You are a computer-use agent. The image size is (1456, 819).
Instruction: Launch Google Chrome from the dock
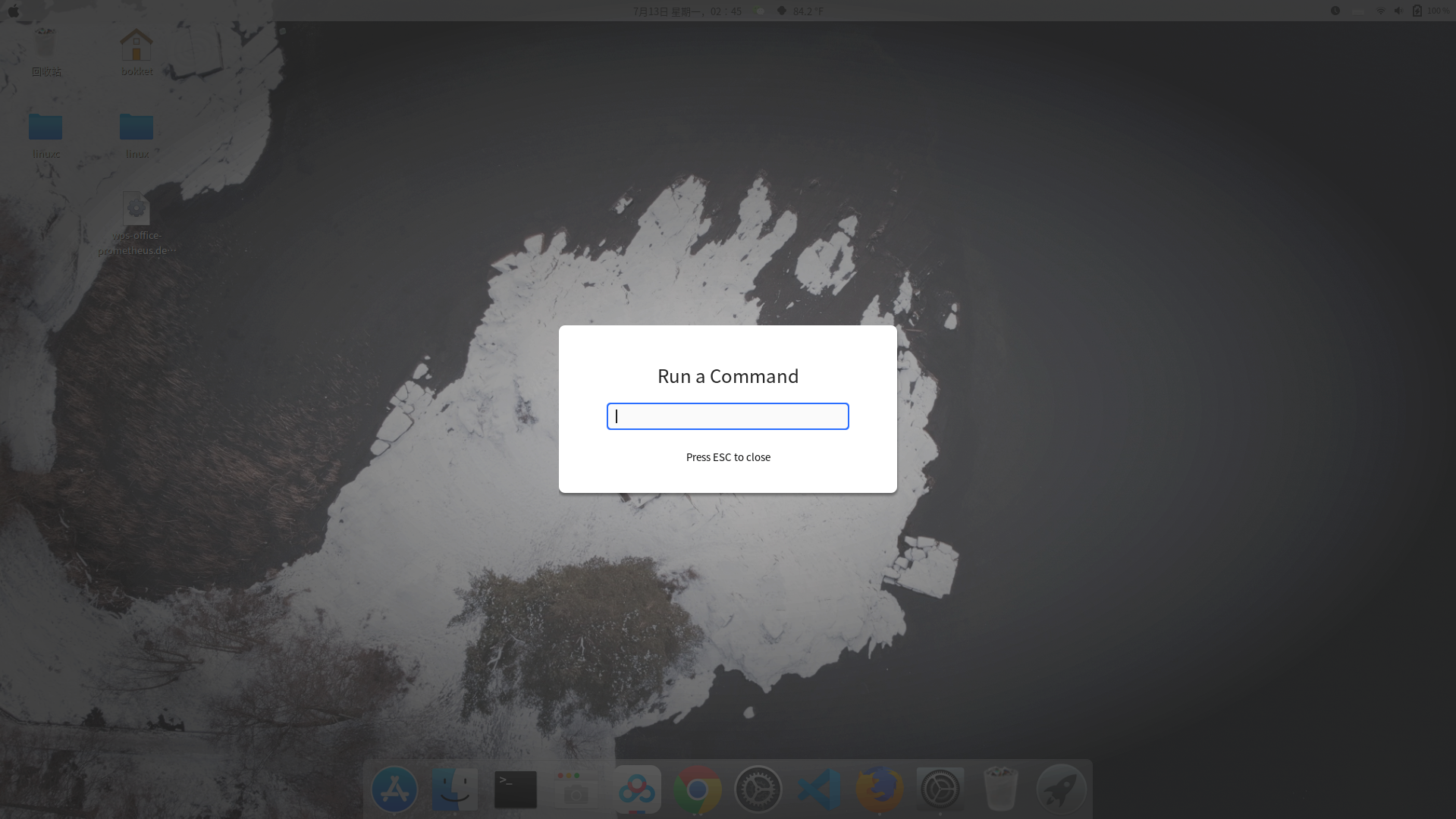[x=698, y=789]
